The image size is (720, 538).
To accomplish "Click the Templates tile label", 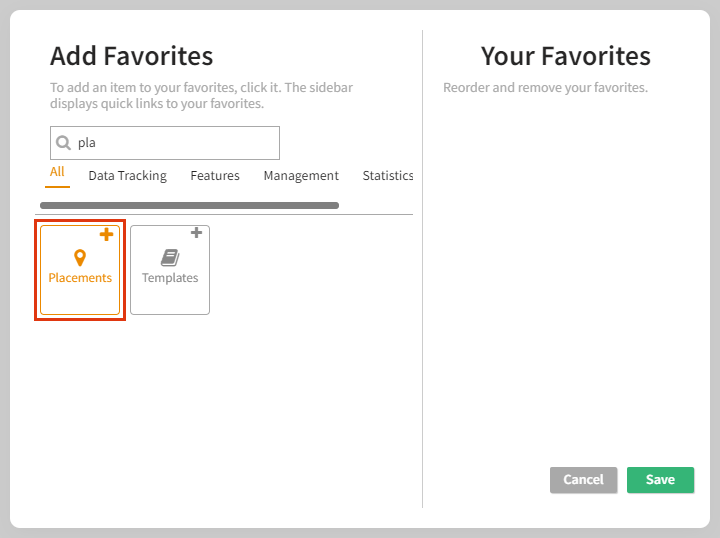I will 170,278.
